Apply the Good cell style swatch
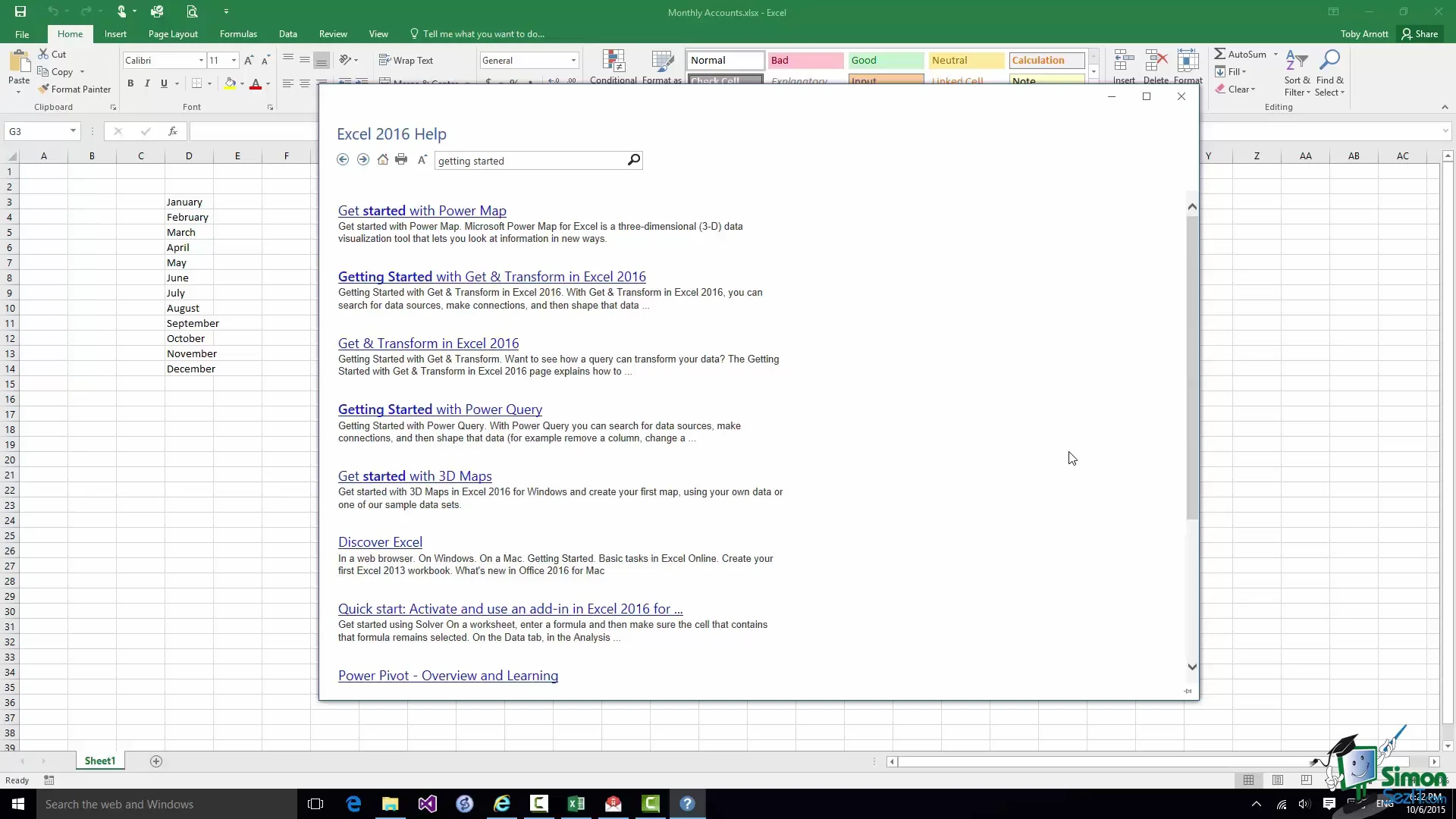This screenshot has width=1456, height=819. 885,61
